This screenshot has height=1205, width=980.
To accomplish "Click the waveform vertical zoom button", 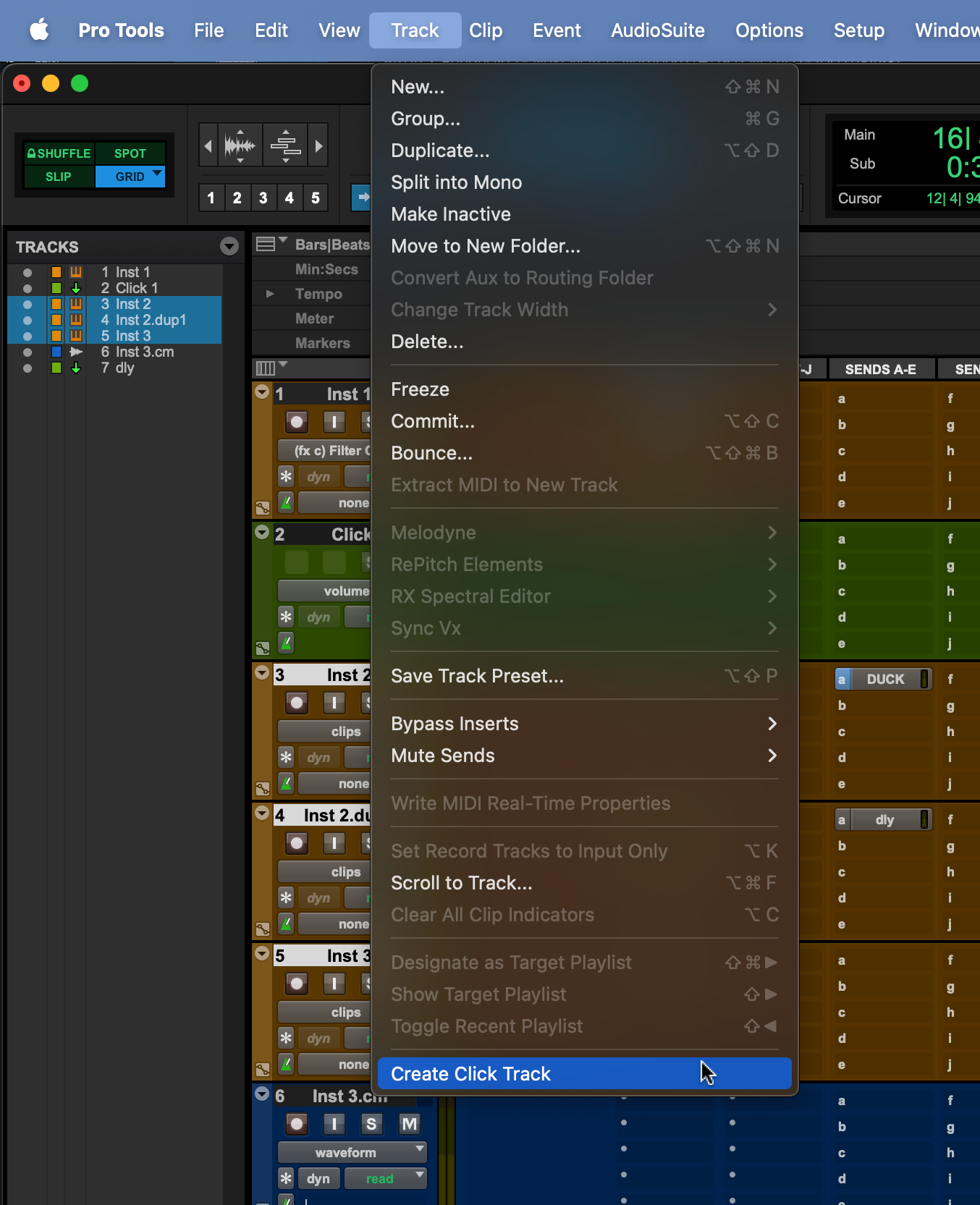I will pos(240,146).
